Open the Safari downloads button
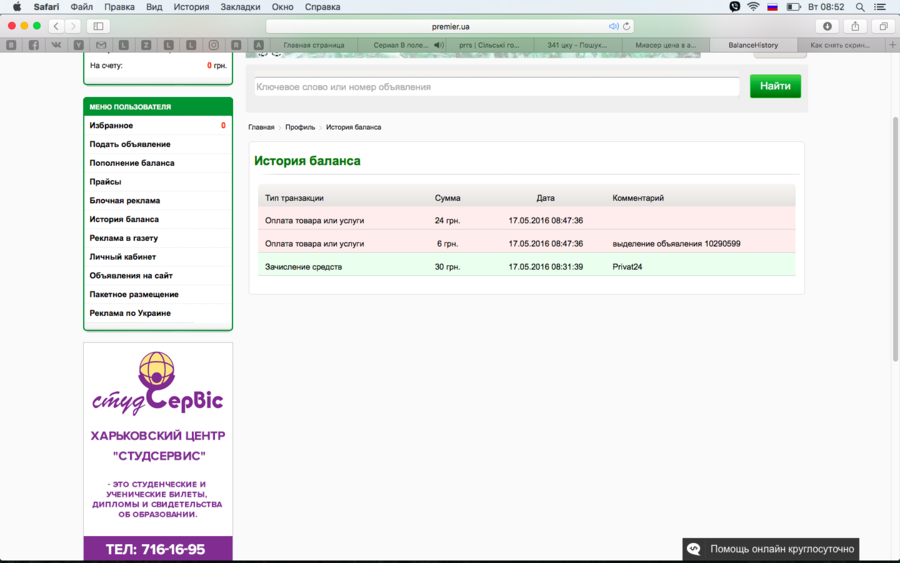 [827, 26]
